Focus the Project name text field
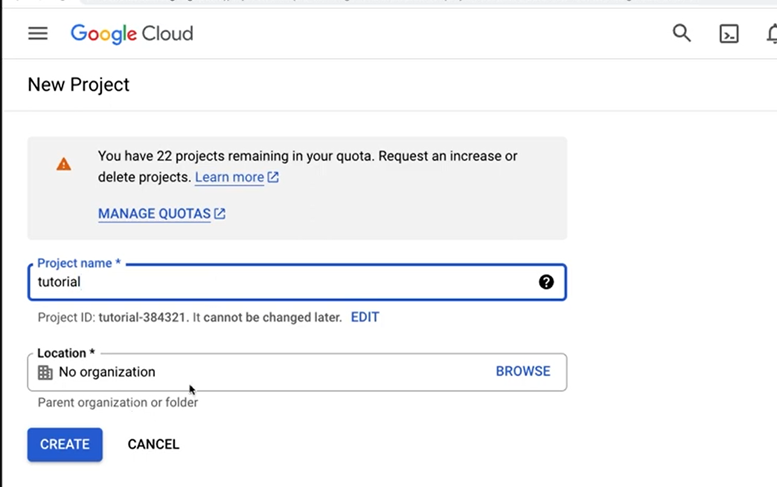The image size is (777, 487). (280, 282)
